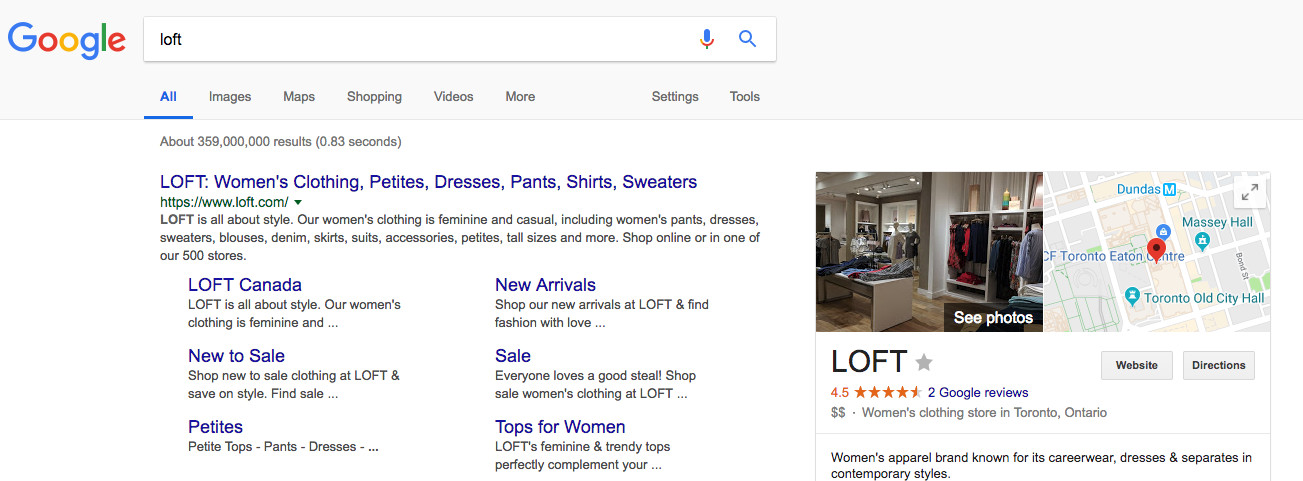The image size is (1303, 481).
Task: Click the Women's clothing store in Toronto text
Action: tap(984, 412)
